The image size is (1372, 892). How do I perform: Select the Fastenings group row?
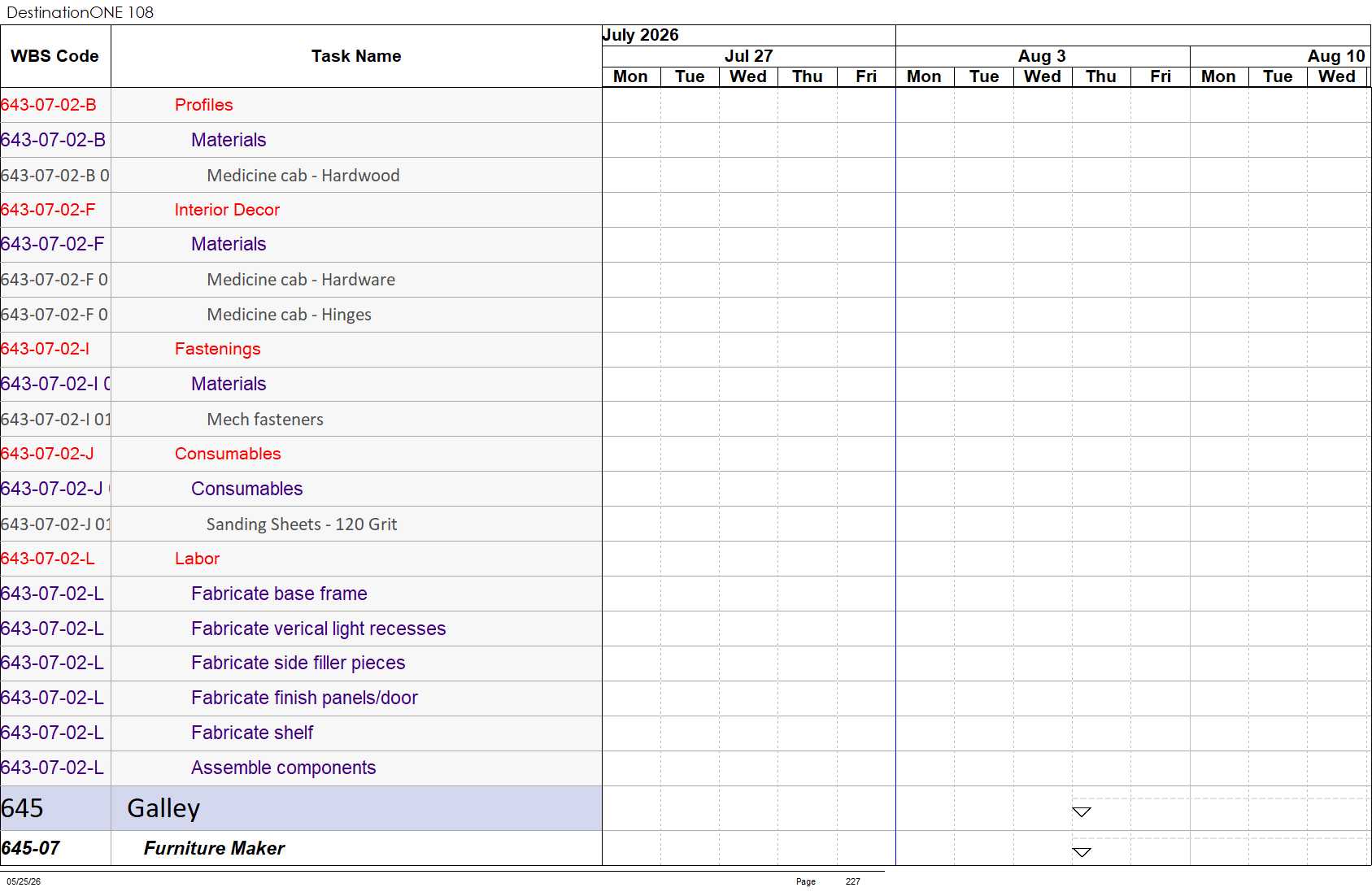301,349
